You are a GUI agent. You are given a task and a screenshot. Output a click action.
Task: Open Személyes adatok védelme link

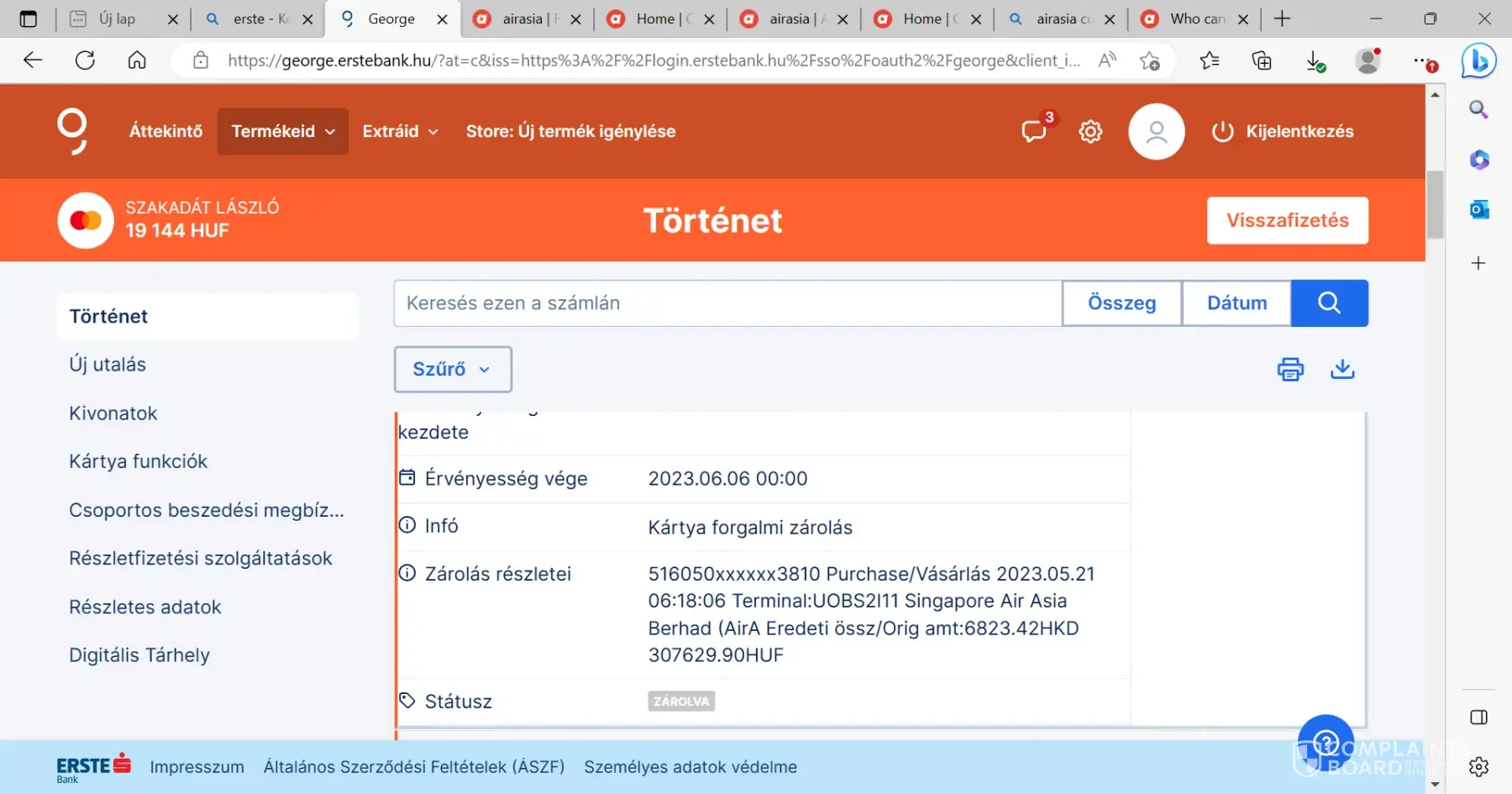690,767
